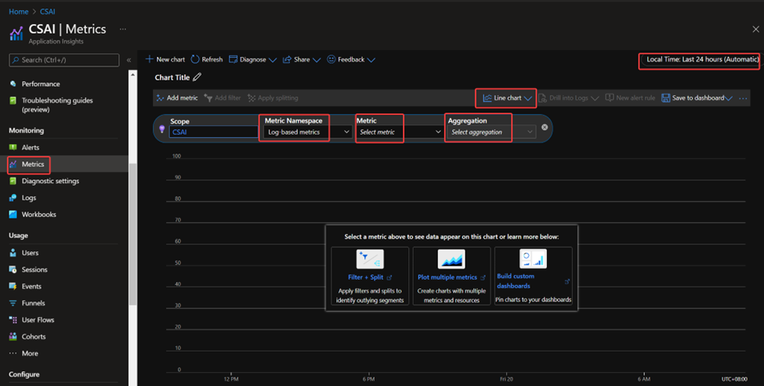Close the Metrics blade
The height and width of the screenshot is (386, 764).
(x=755, y=29)
